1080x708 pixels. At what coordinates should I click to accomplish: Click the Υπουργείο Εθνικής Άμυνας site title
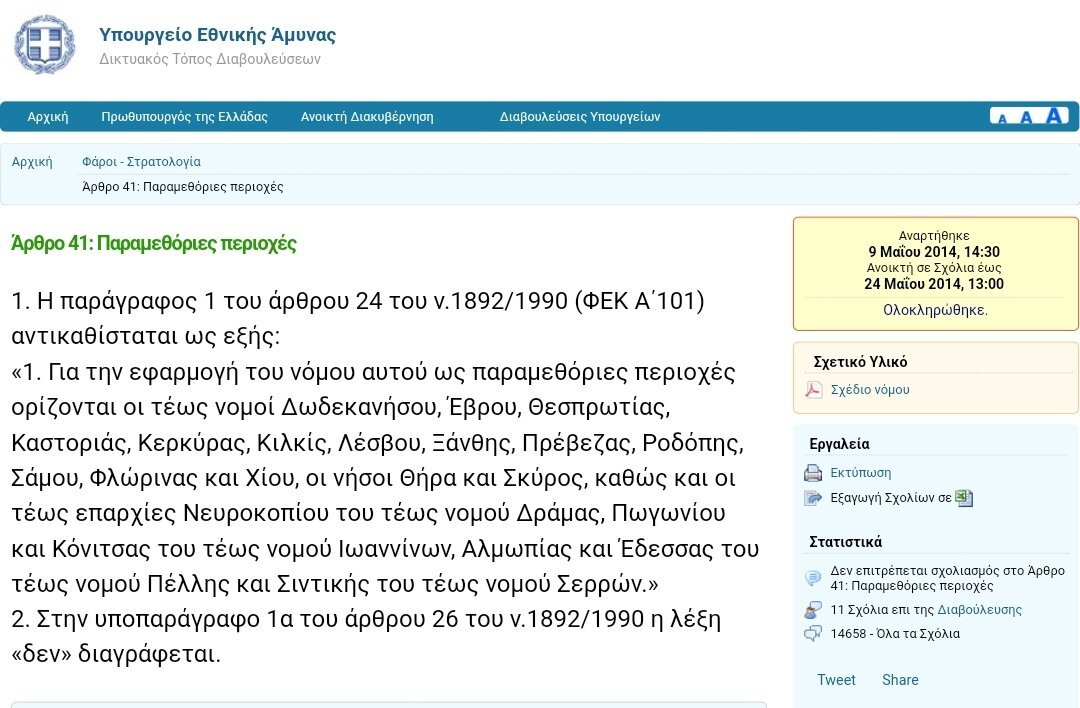point(218,34)
